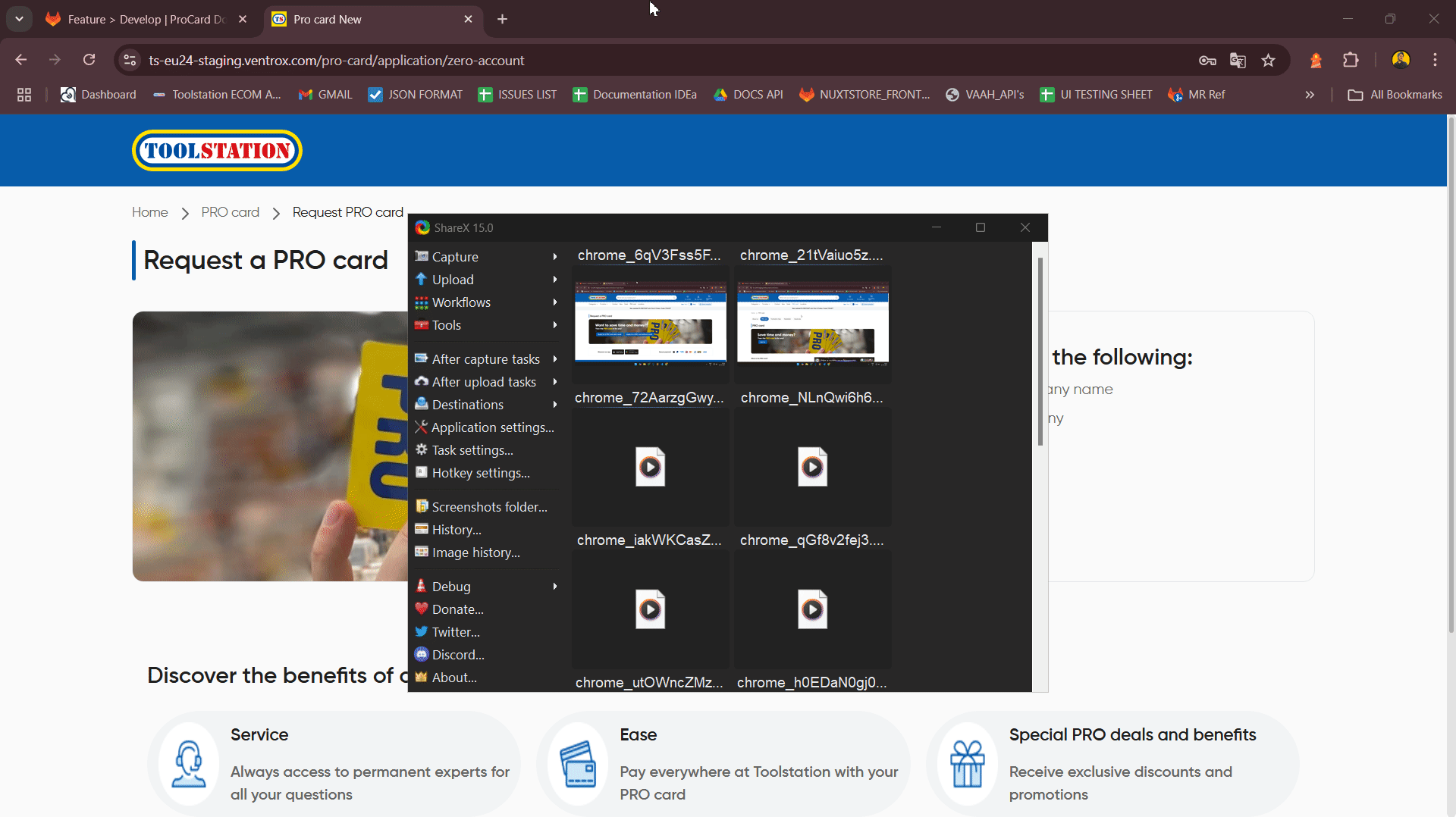Show hidden bookmarks via double chevron
The width and height of the screenshot is (1456, 817).
coord(1310,95)
